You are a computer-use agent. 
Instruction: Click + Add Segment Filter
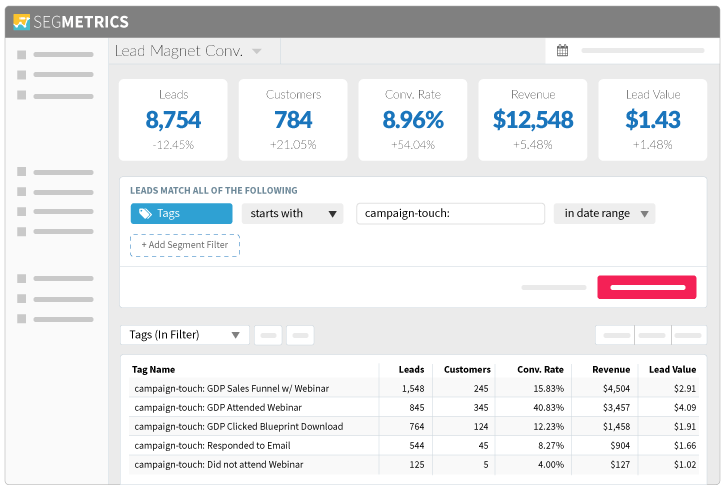185,245
